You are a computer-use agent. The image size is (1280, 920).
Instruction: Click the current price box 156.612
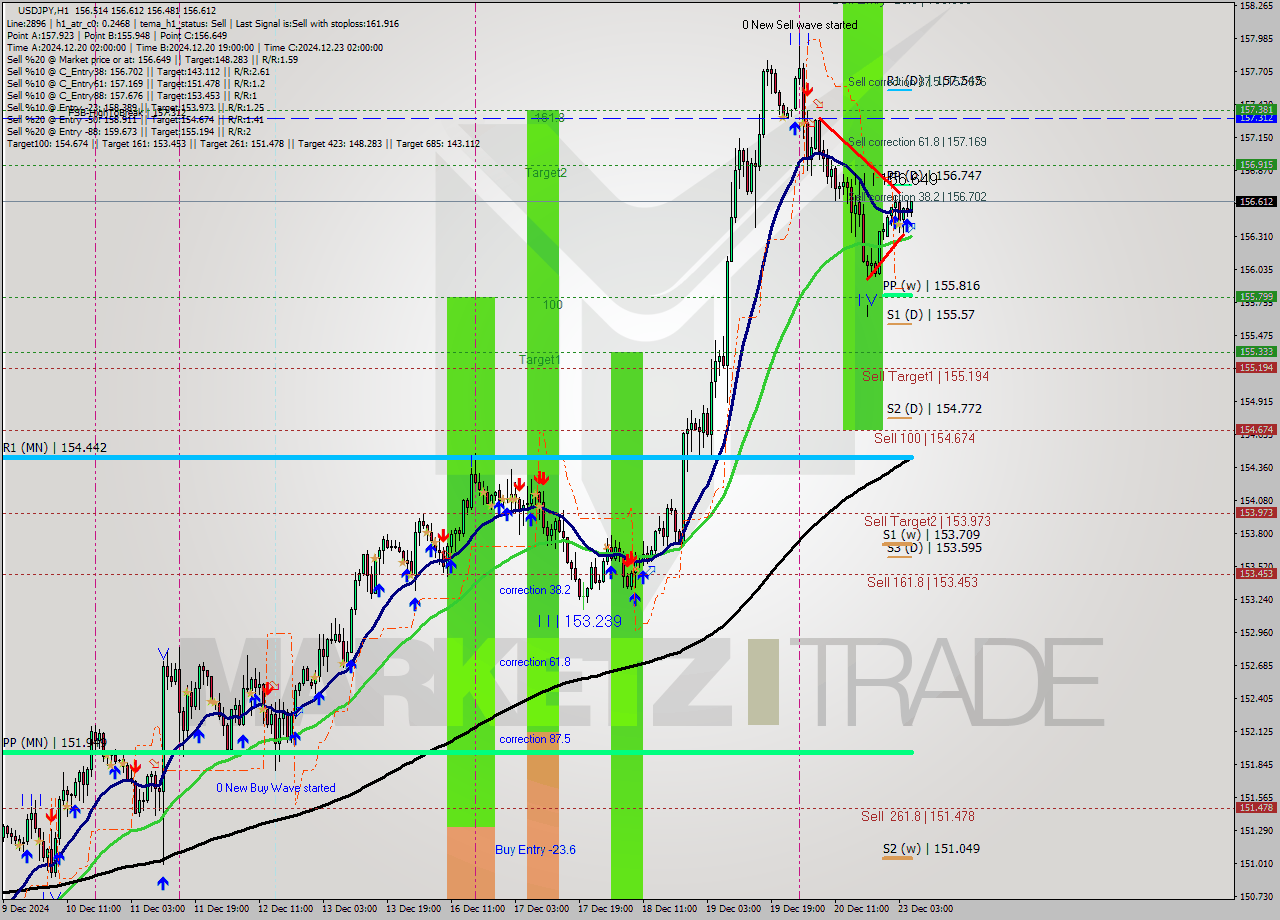[1256, 201]
